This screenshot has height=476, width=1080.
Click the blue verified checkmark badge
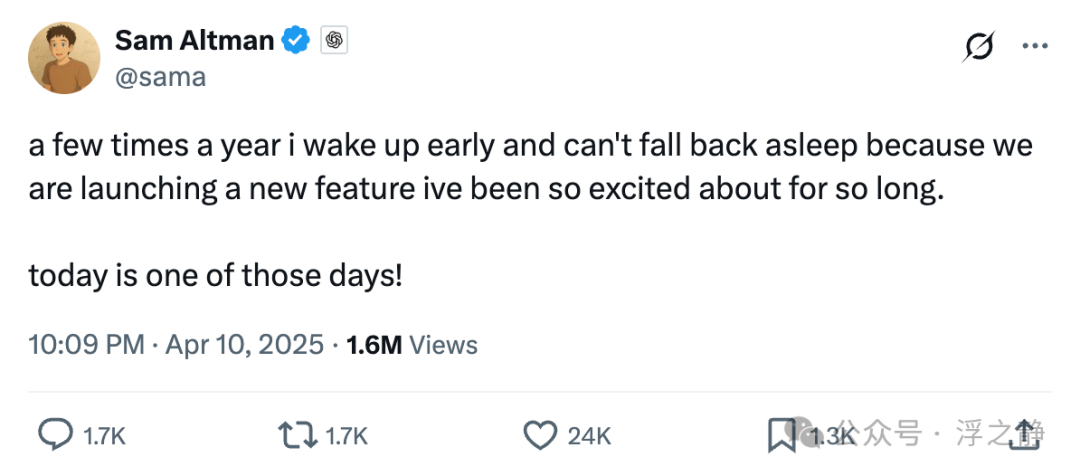296,41
